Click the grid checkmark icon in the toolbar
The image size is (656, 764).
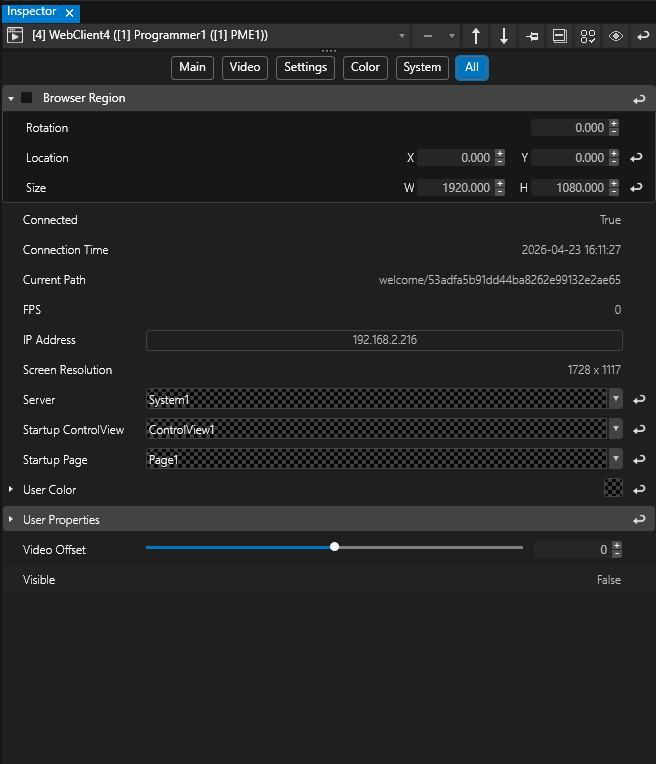coord(588,36)
